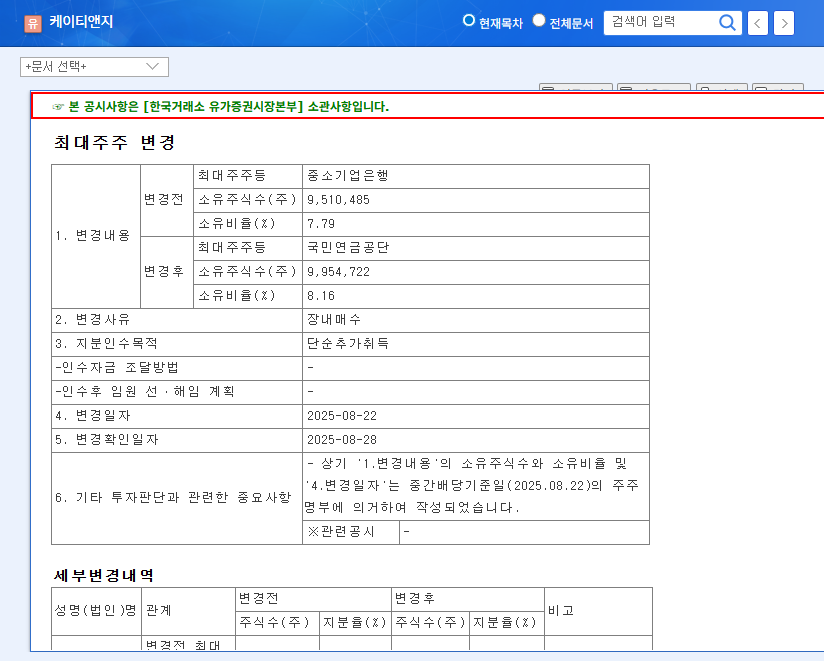Click the 최대주주 변경 heading
This screenshot has height=661, width=824.
[115, 142]
